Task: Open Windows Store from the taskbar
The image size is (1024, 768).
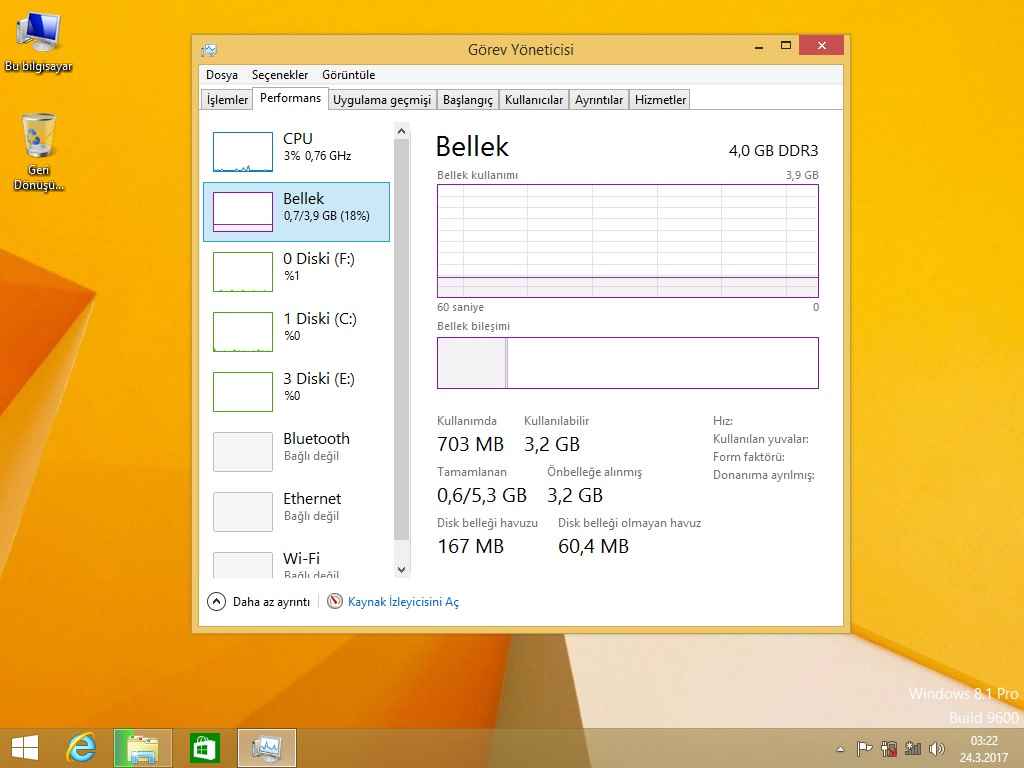Action: [205, 747]
